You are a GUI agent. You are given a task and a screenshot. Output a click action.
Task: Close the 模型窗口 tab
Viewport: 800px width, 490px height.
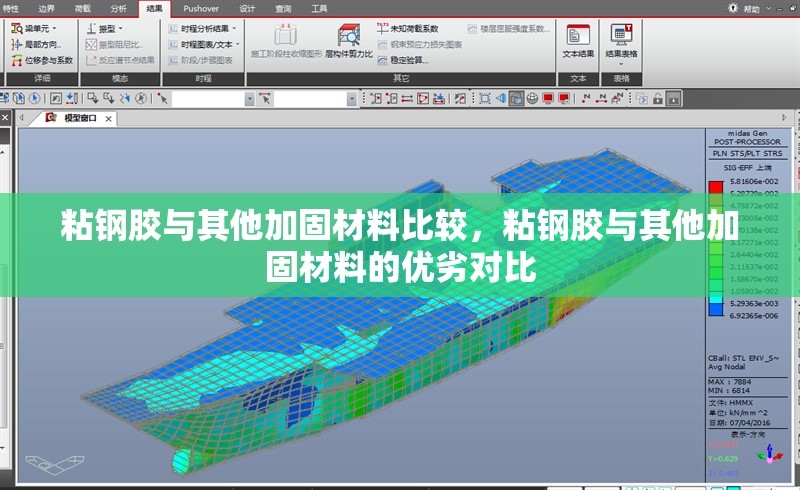(109, 118)
